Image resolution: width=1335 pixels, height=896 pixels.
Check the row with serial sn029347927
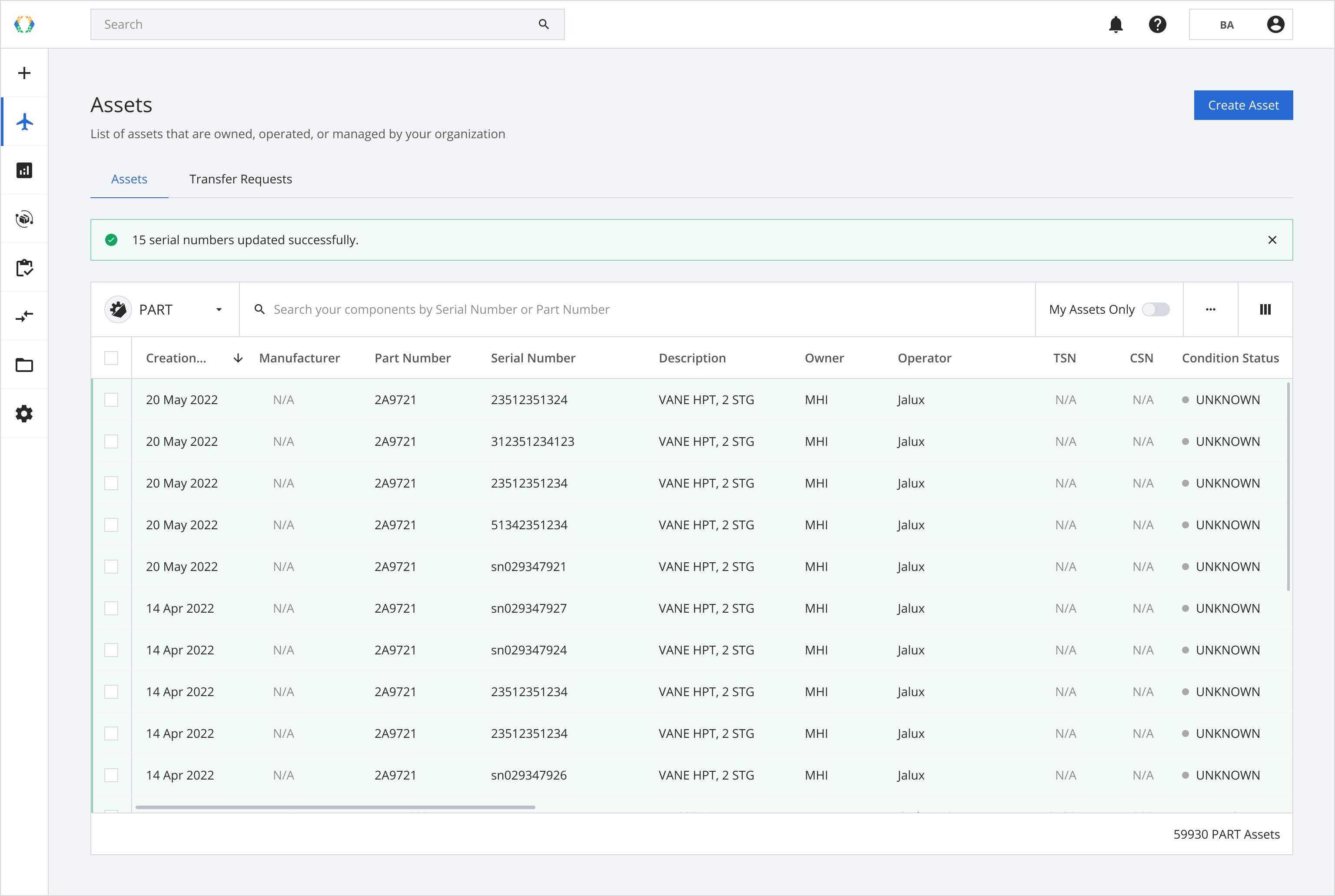click(111, 609)
